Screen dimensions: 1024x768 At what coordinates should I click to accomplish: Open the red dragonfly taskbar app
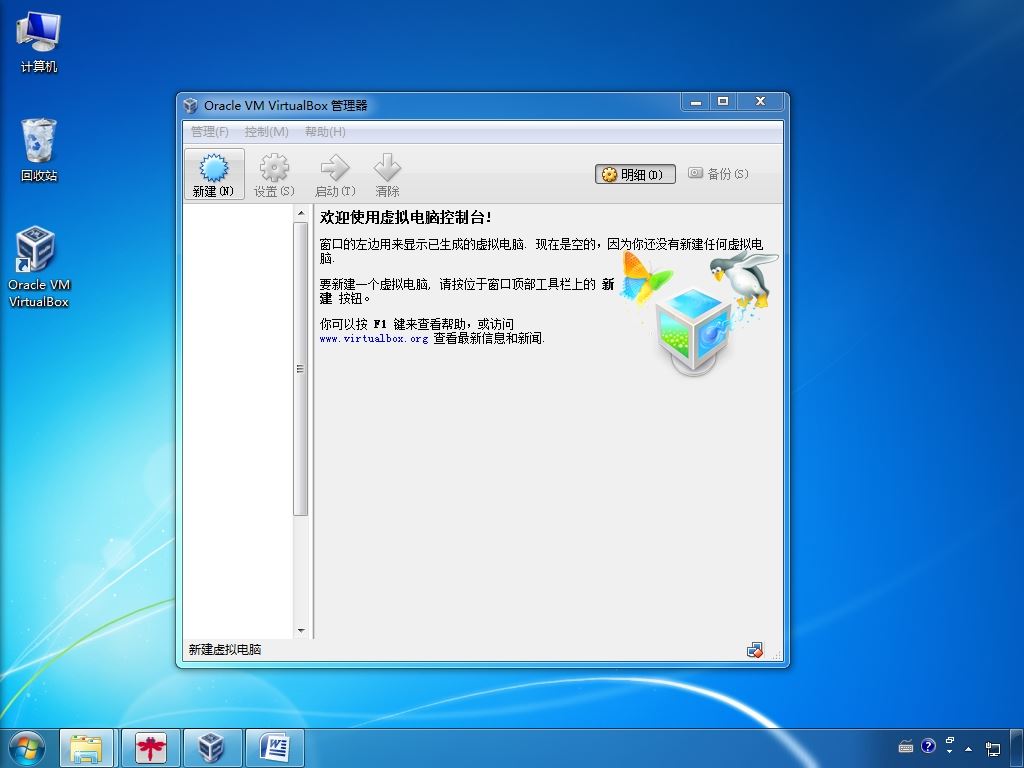[x=150, y=748]
